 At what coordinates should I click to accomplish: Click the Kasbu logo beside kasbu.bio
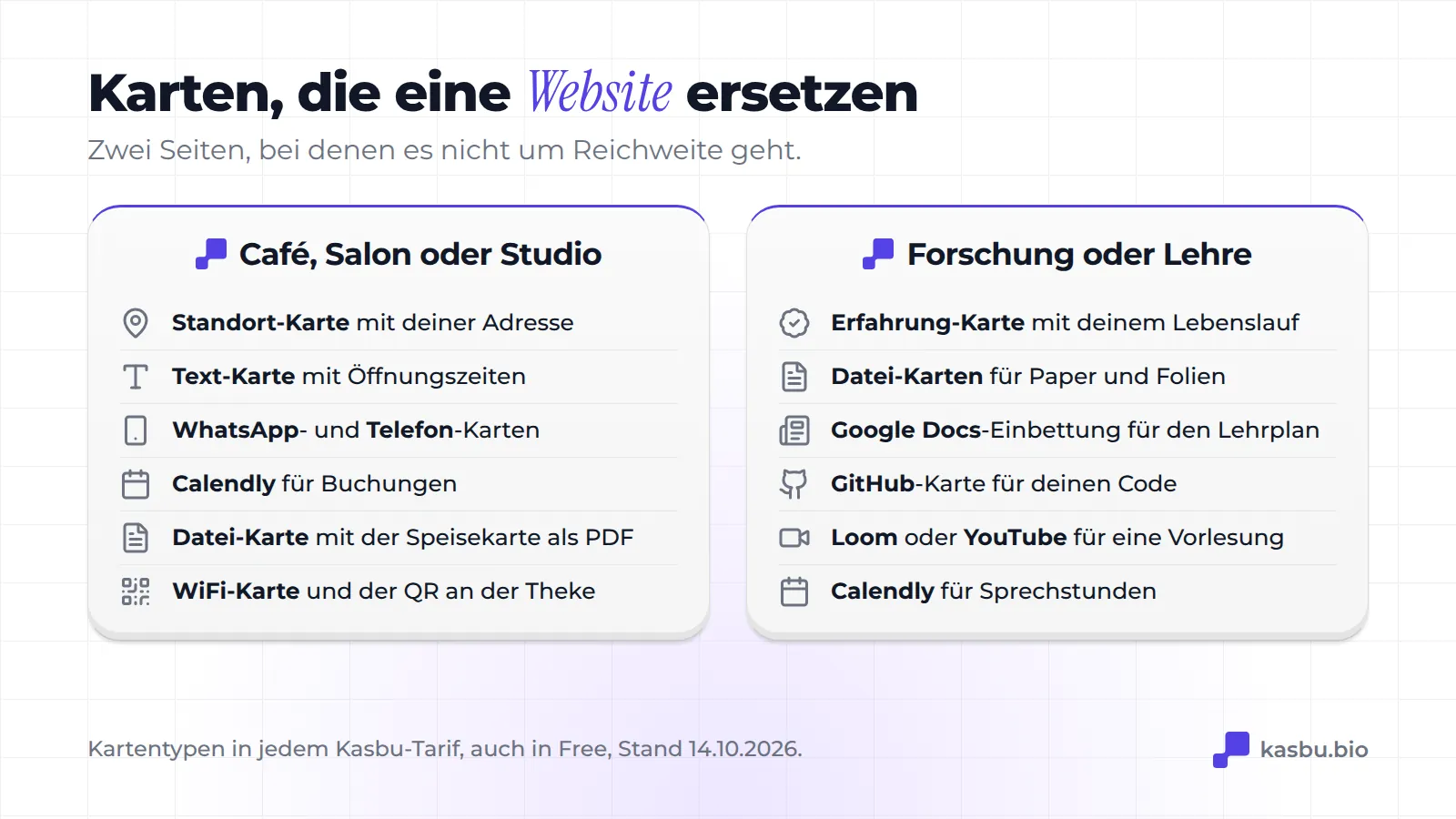1231,750
